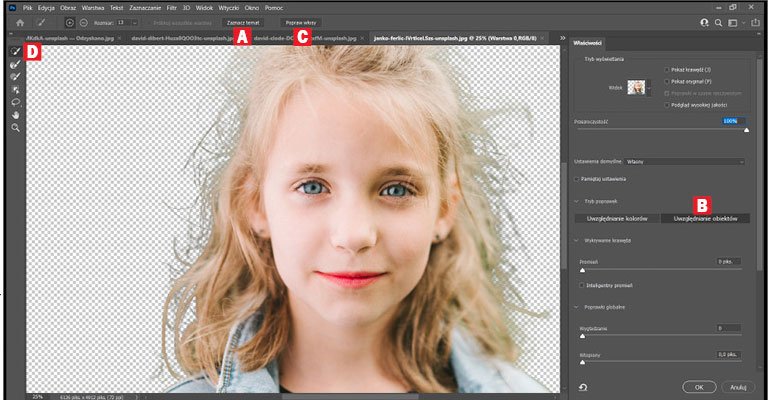Collapse the Wykrywanie krawędzi section
The image size is (768, 400).
tap(576, 241)
